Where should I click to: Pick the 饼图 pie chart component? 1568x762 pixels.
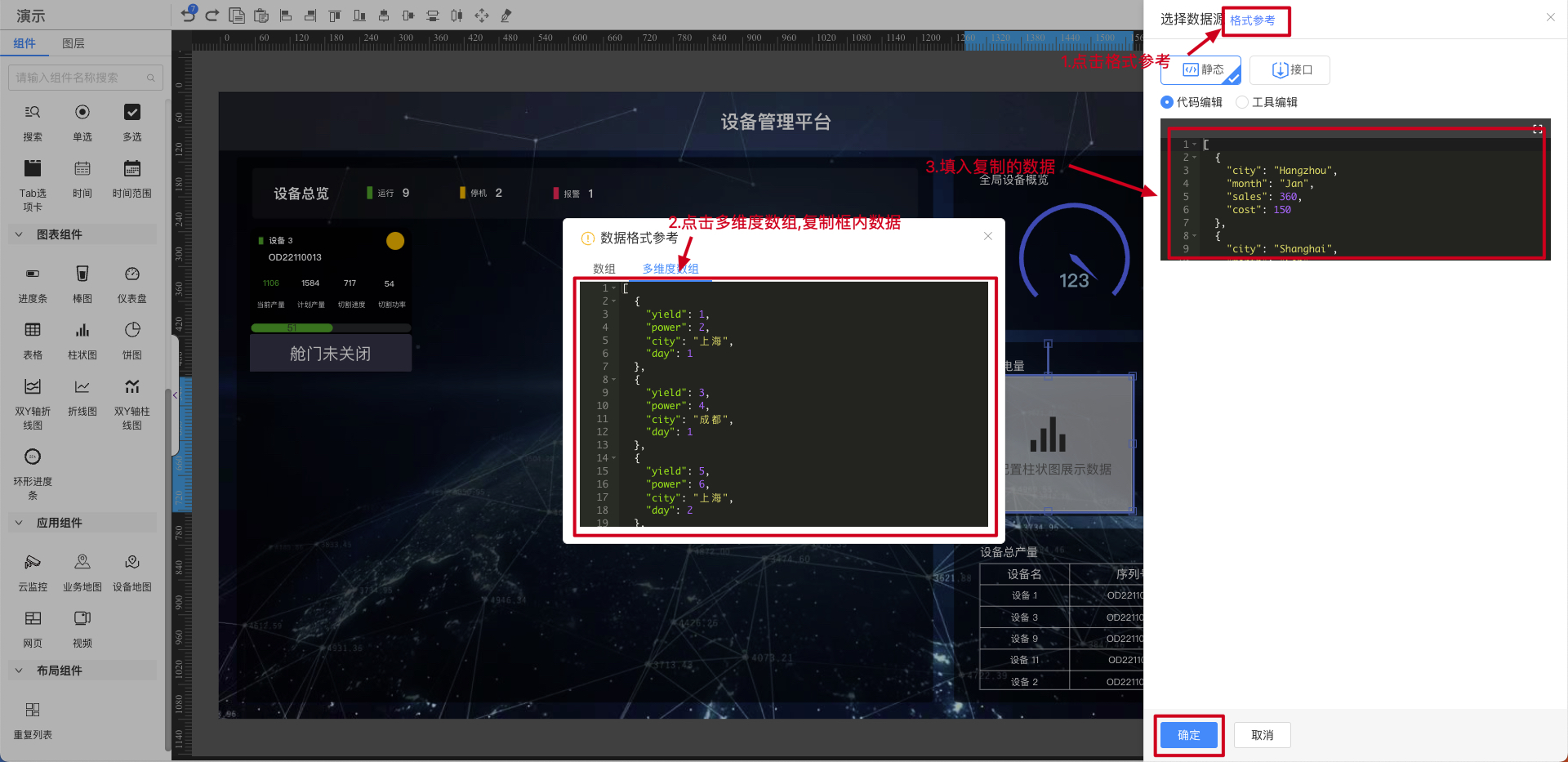[131, 331]
